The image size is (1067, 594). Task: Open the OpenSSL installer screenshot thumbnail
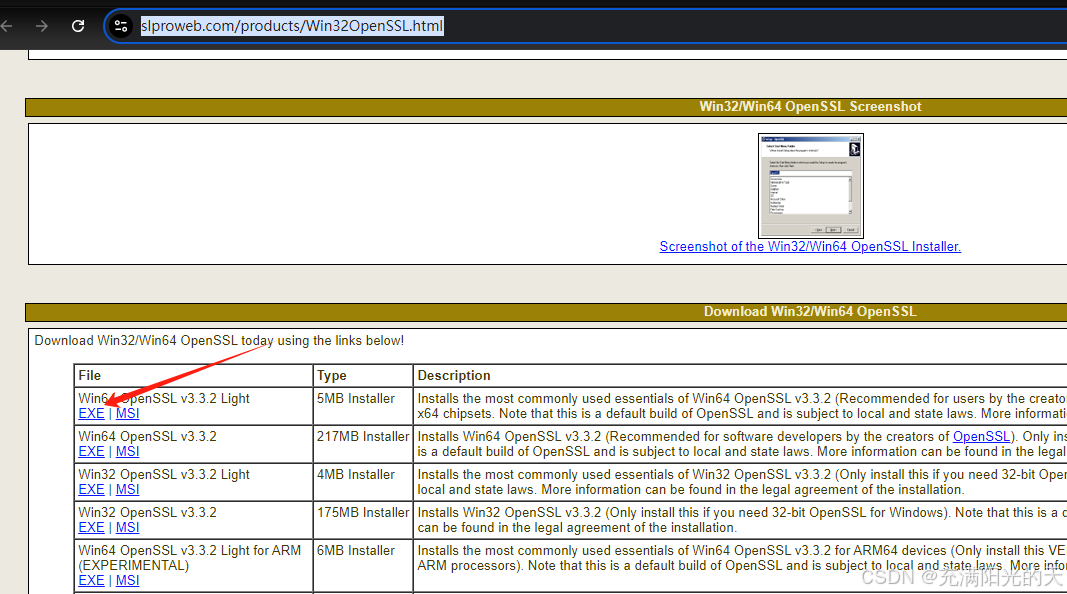pos(810,186)
